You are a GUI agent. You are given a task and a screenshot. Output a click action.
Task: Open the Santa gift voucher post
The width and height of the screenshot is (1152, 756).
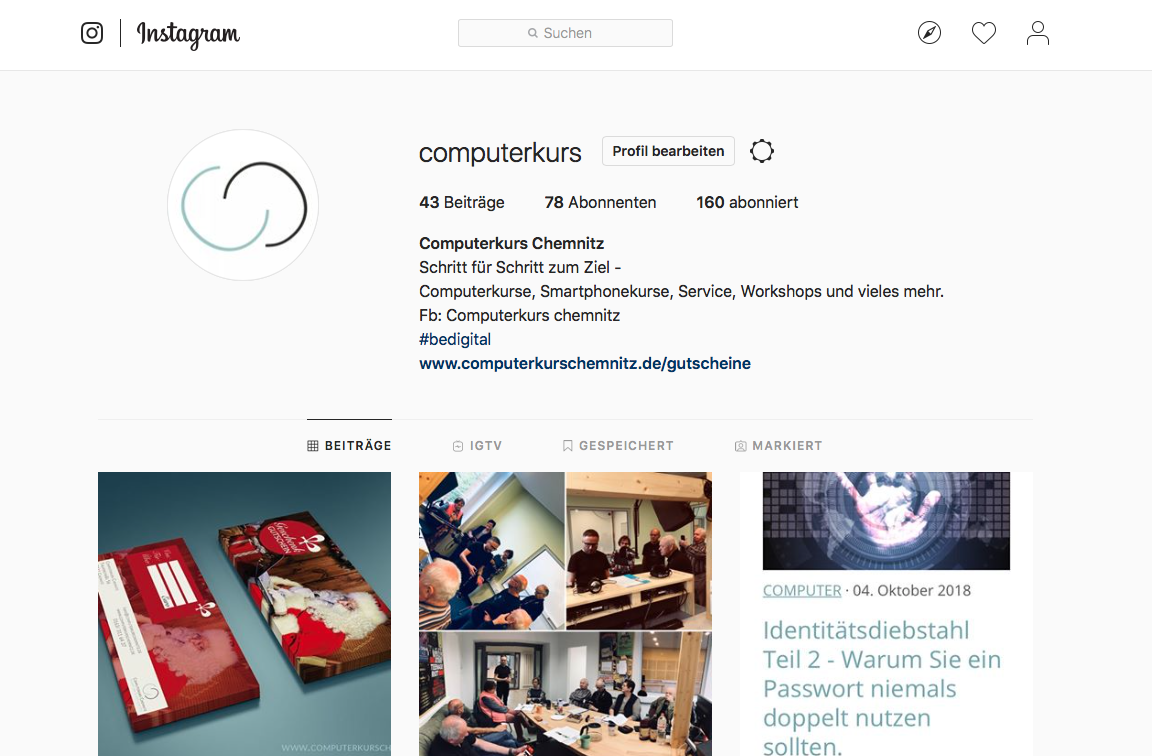click(245, 614)
